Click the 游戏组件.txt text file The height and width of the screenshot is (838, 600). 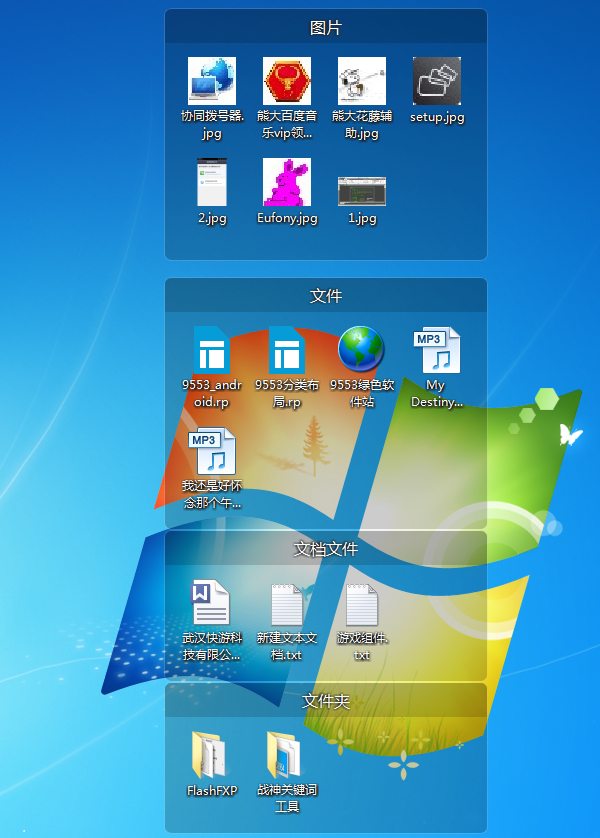point(362,604)
